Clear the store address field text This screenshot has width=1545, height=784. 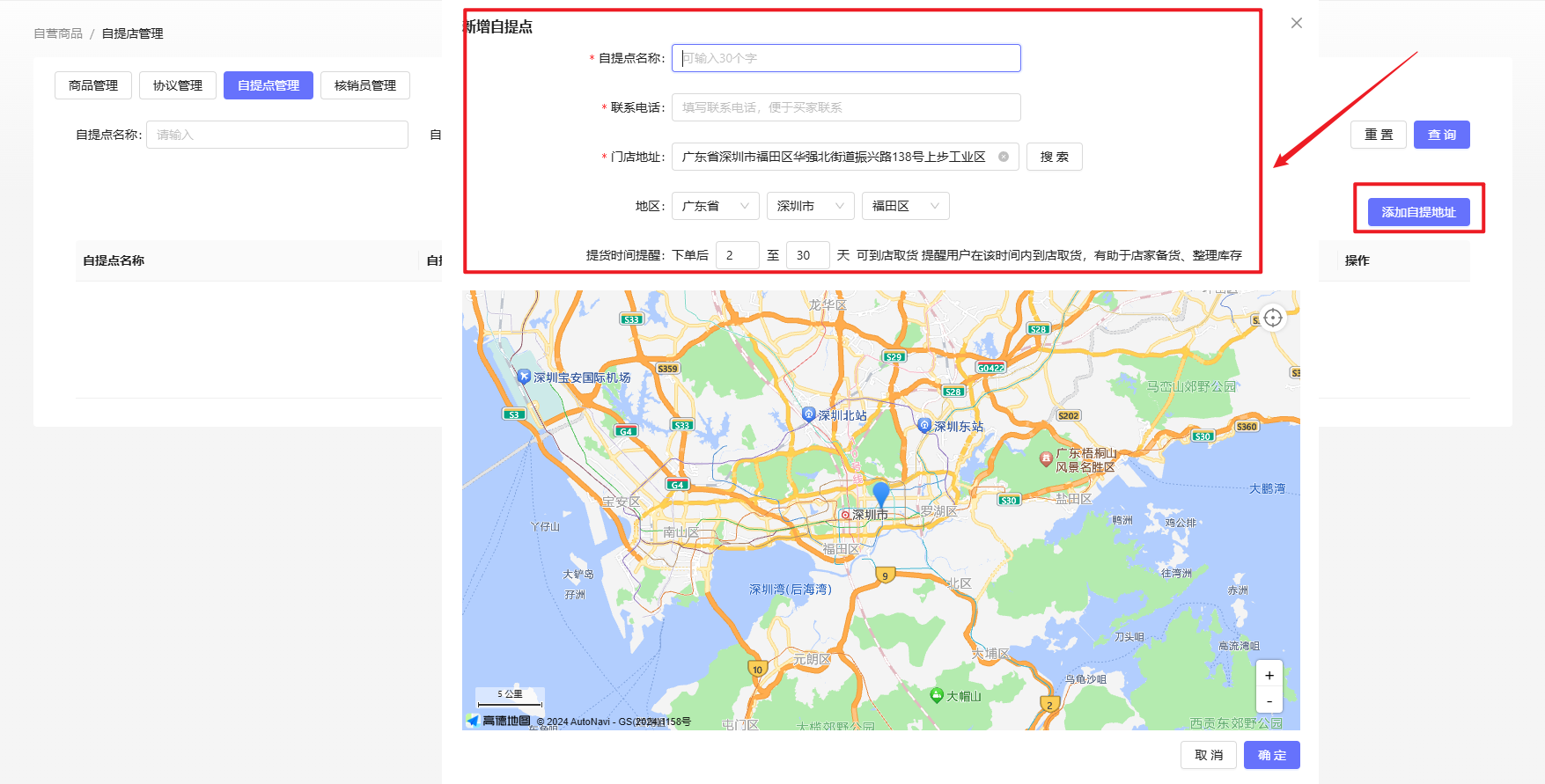point(1003,157)
